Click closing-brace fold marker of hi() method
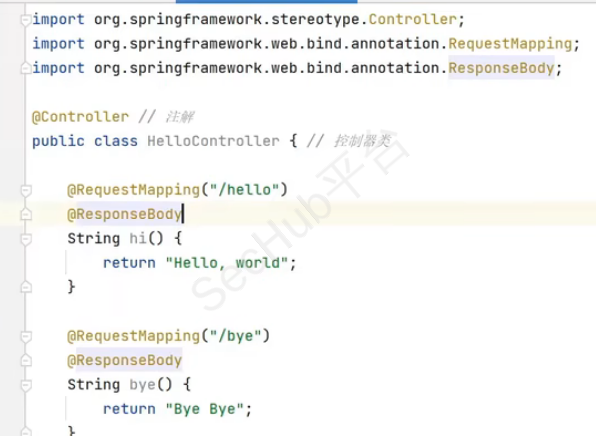 (x=26, y=287)
